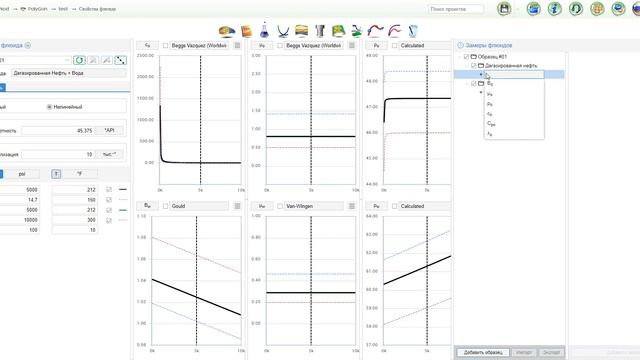Open the top μo chart options menu icon
This screenshot has width=640, height=360.
pyautogui.click(x=351, y=45)
